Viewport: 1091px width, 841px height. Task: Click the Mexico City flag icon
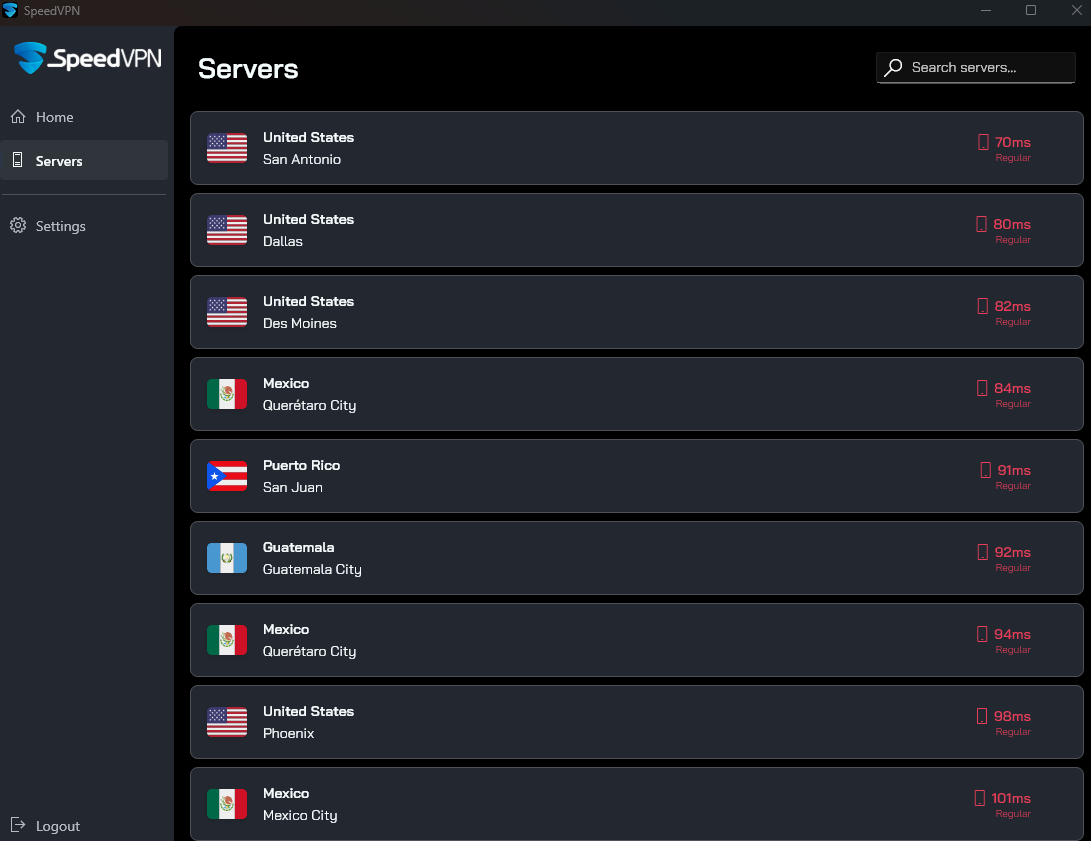tap(227, 804)
